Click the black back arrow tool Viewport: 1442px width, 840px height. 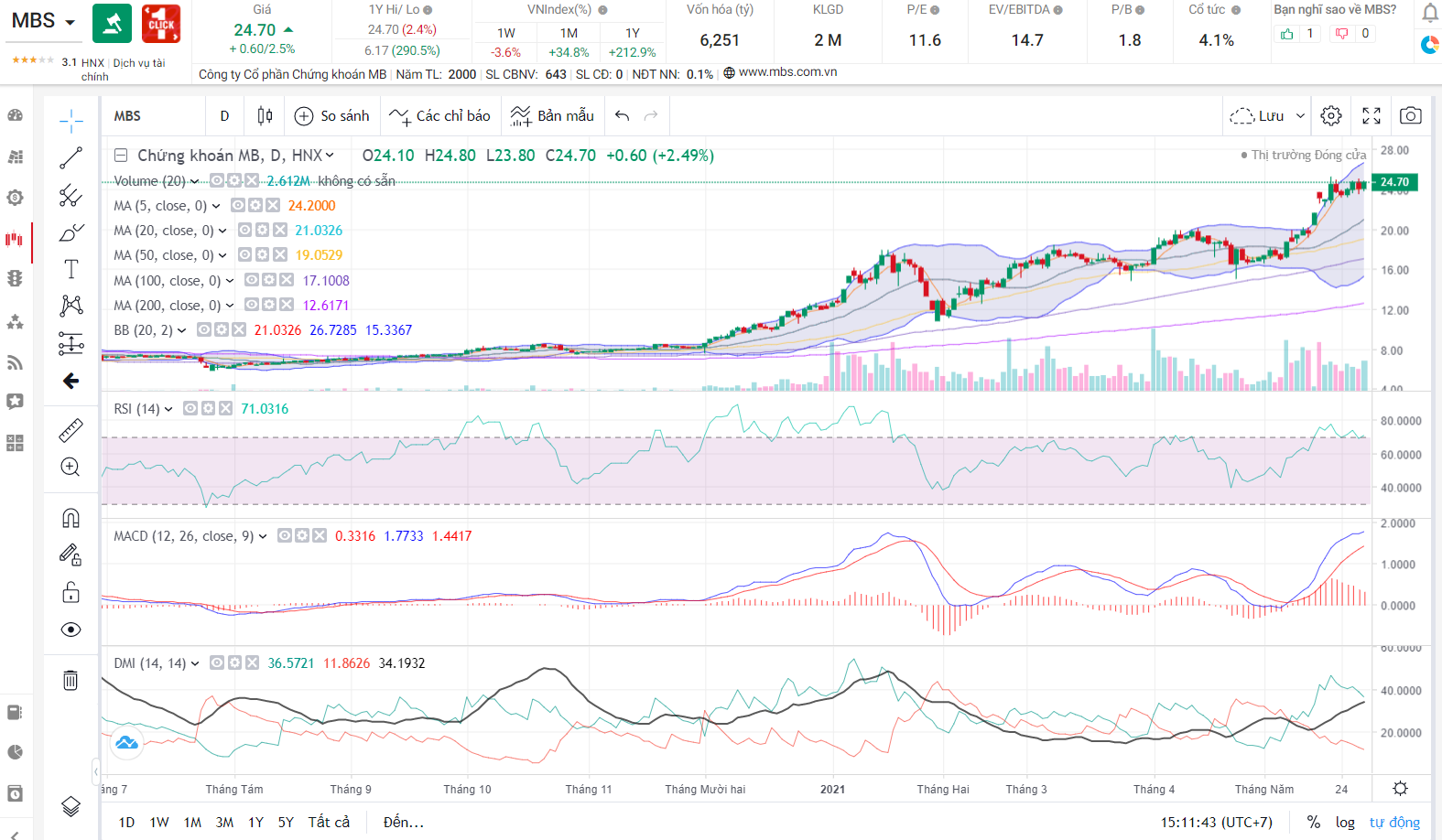pos(70,381)
